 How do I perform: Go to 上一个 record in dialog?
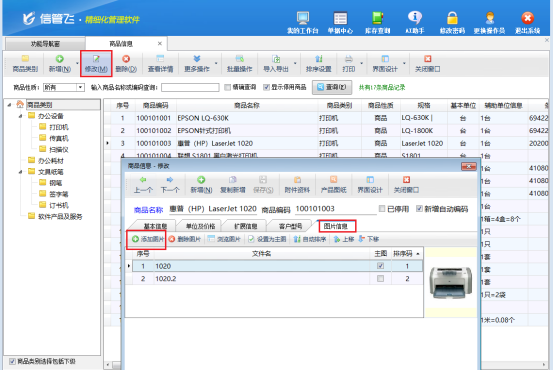tap(143, 184)
